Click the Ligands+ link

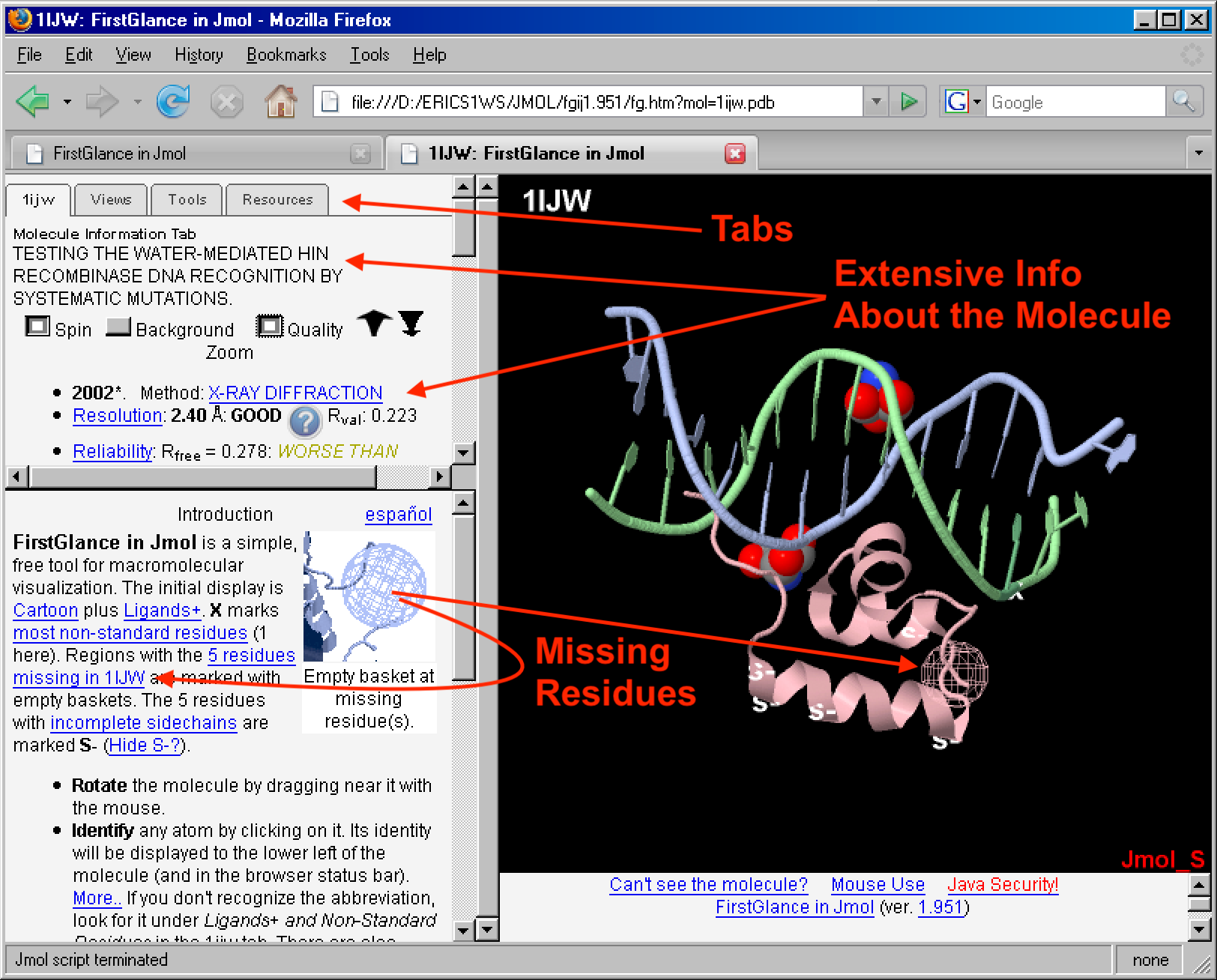click(x=163, y=611)
